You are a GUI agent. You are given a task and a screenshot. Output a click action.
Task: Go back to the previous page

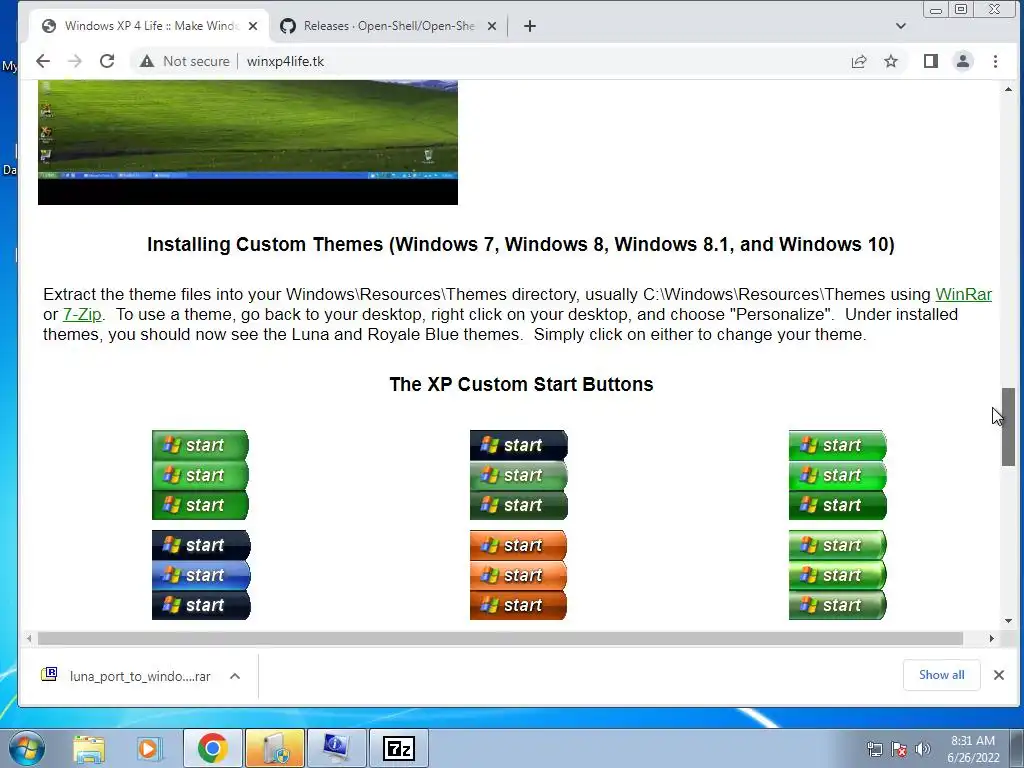pos(43,61)
